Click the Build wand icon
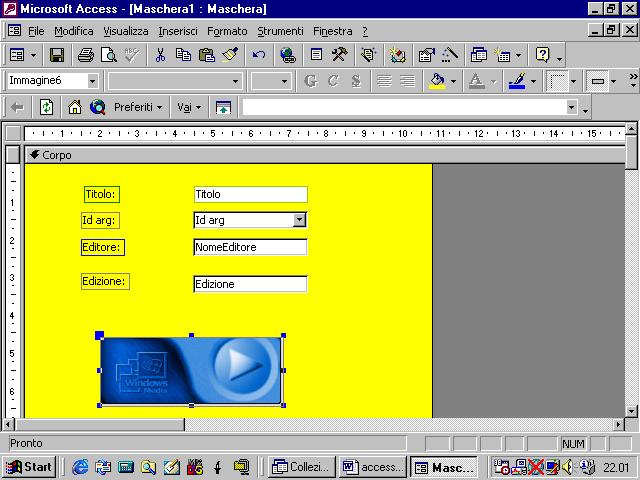 449,55
